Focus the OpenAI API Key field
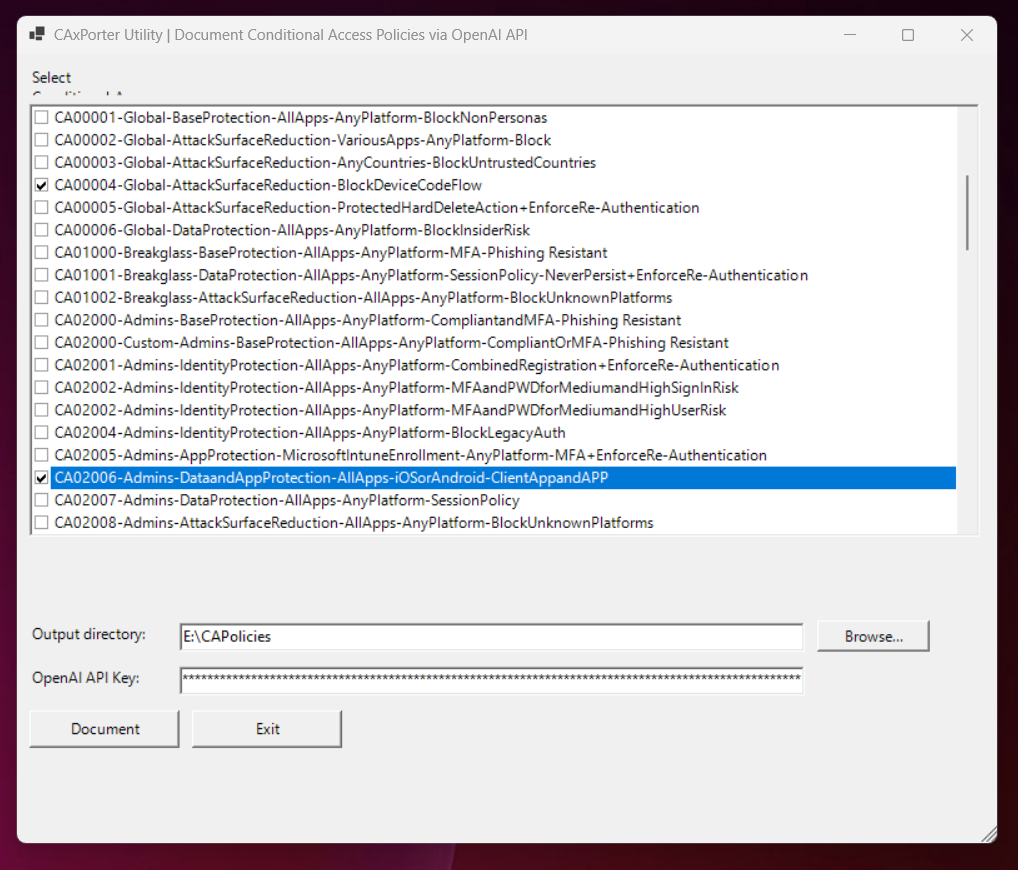Screen dimensions: 1018x870 [490, 680]
